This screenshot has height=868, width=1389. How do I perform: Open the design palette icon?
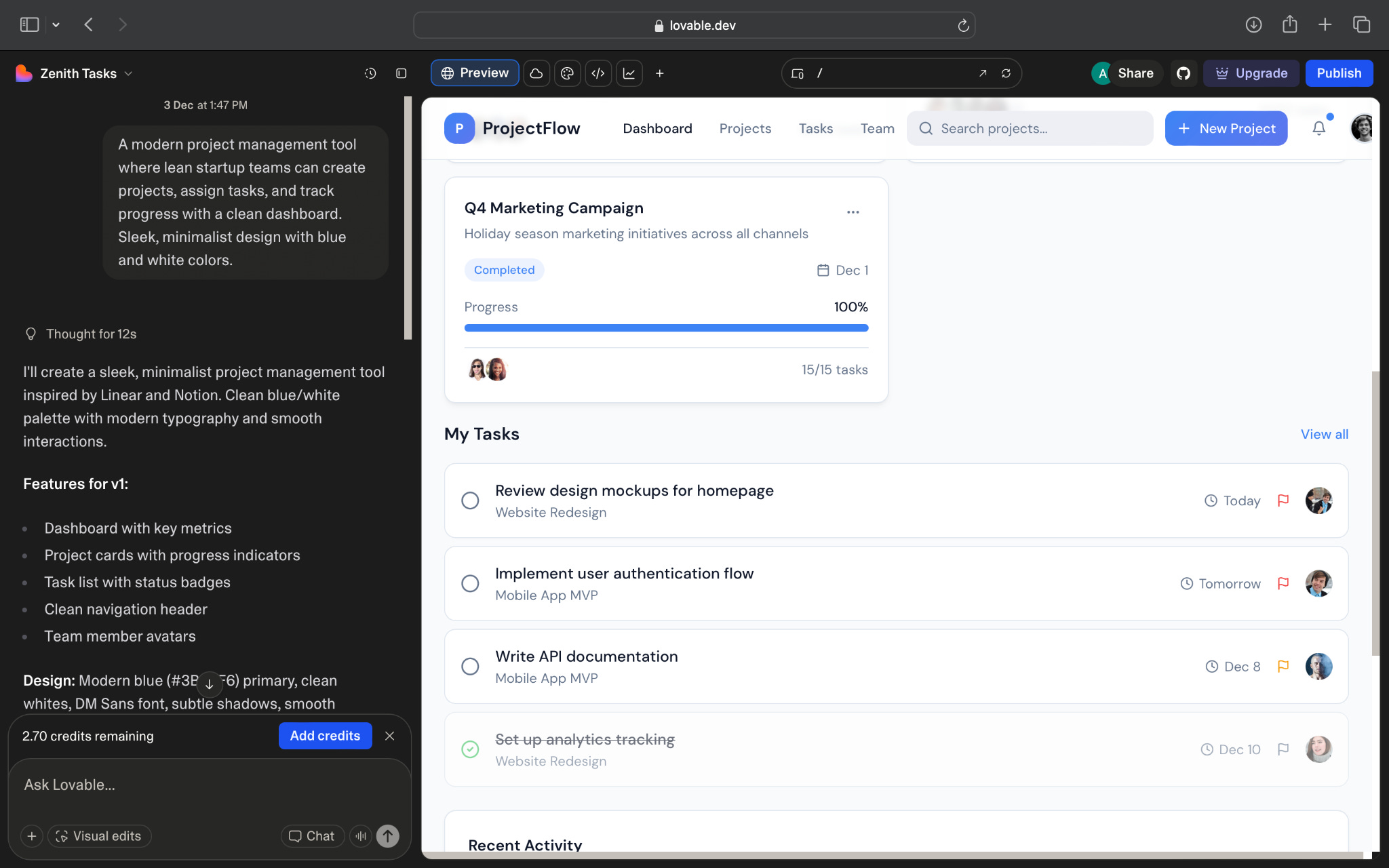click(567, 73)
